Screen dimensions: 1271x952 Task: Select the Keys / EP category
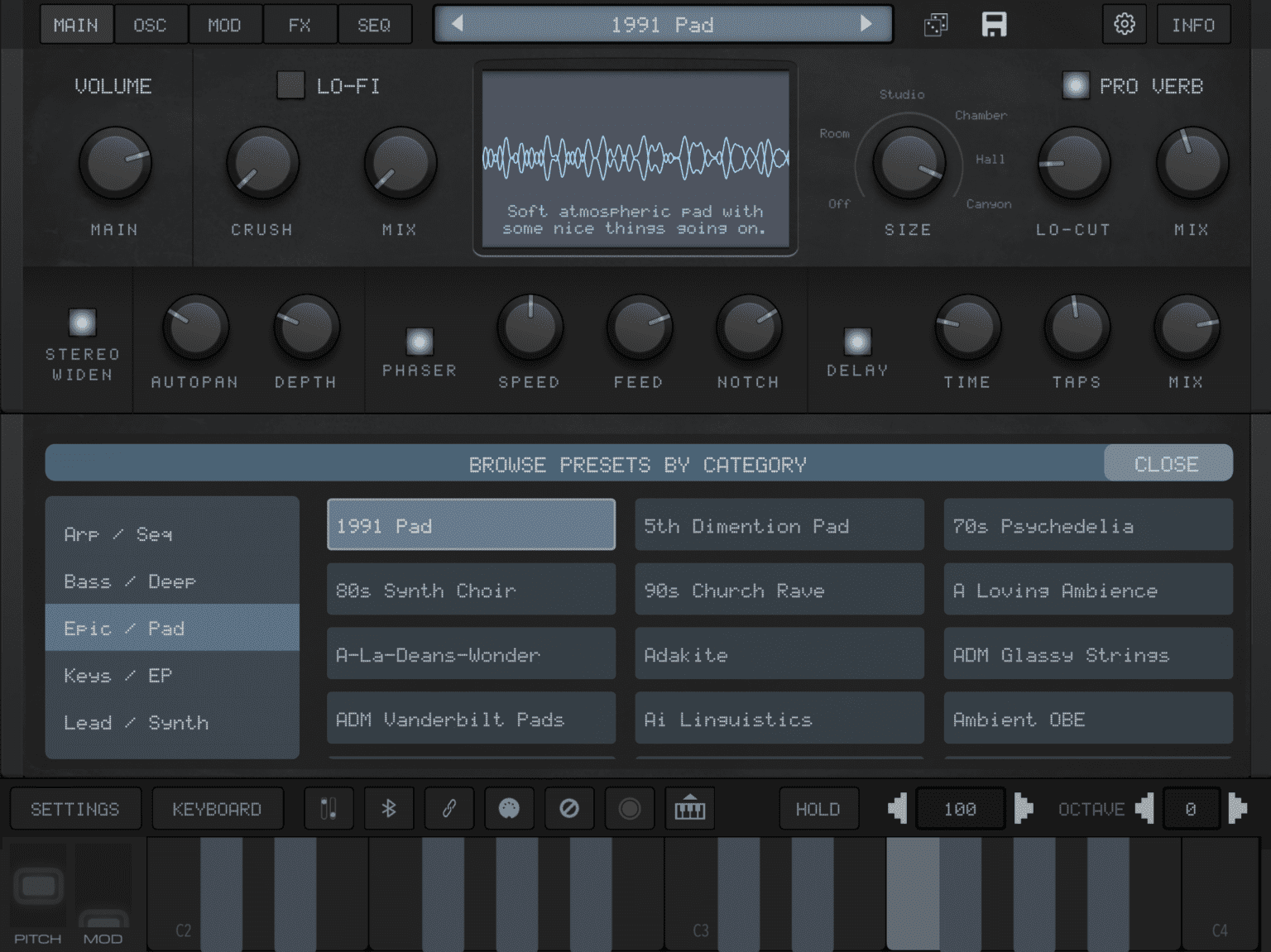click(172, 675)
